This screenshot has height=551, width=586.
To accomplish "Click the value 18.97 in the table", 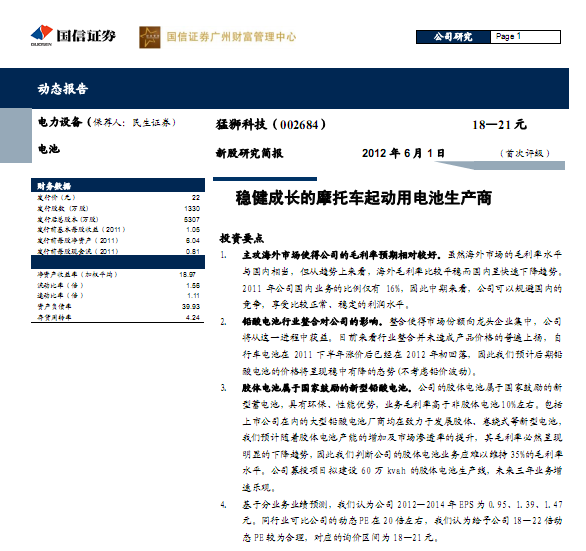I will (187, 274).
